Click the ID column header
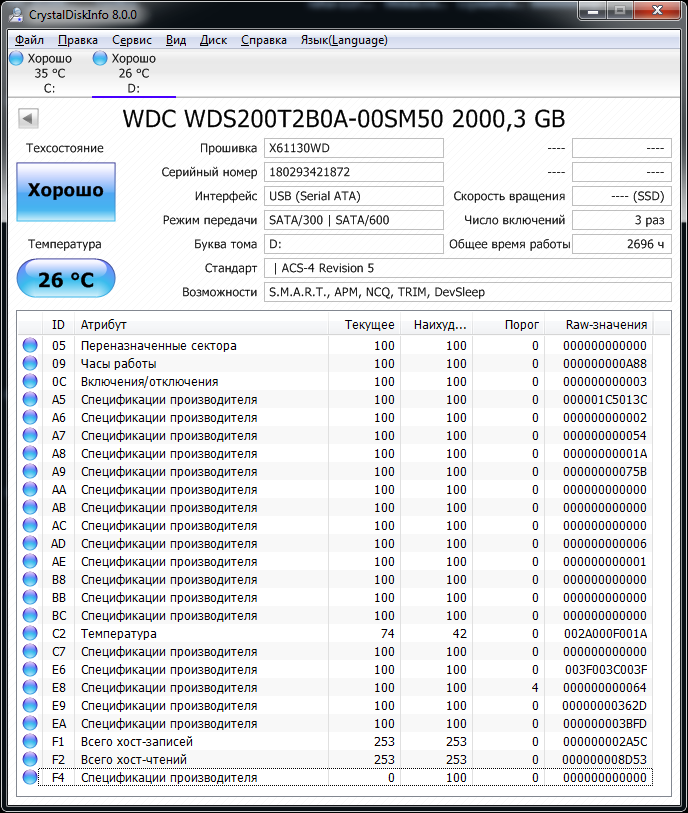The height and width of the screenshot is (813, 688). [59, 325]
